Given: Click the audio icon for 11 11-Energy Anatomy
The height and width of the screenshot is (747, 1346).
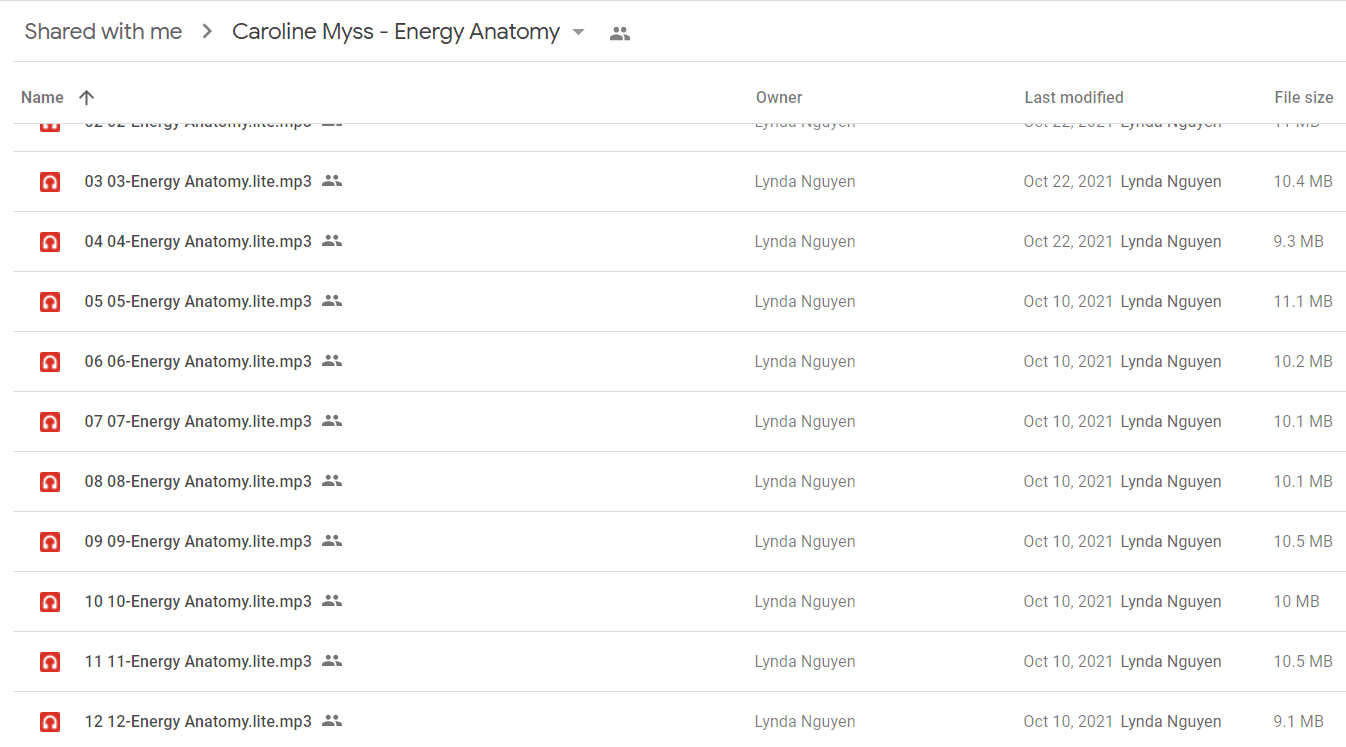Looking at the screenshot, I should [x=49, y=662].
